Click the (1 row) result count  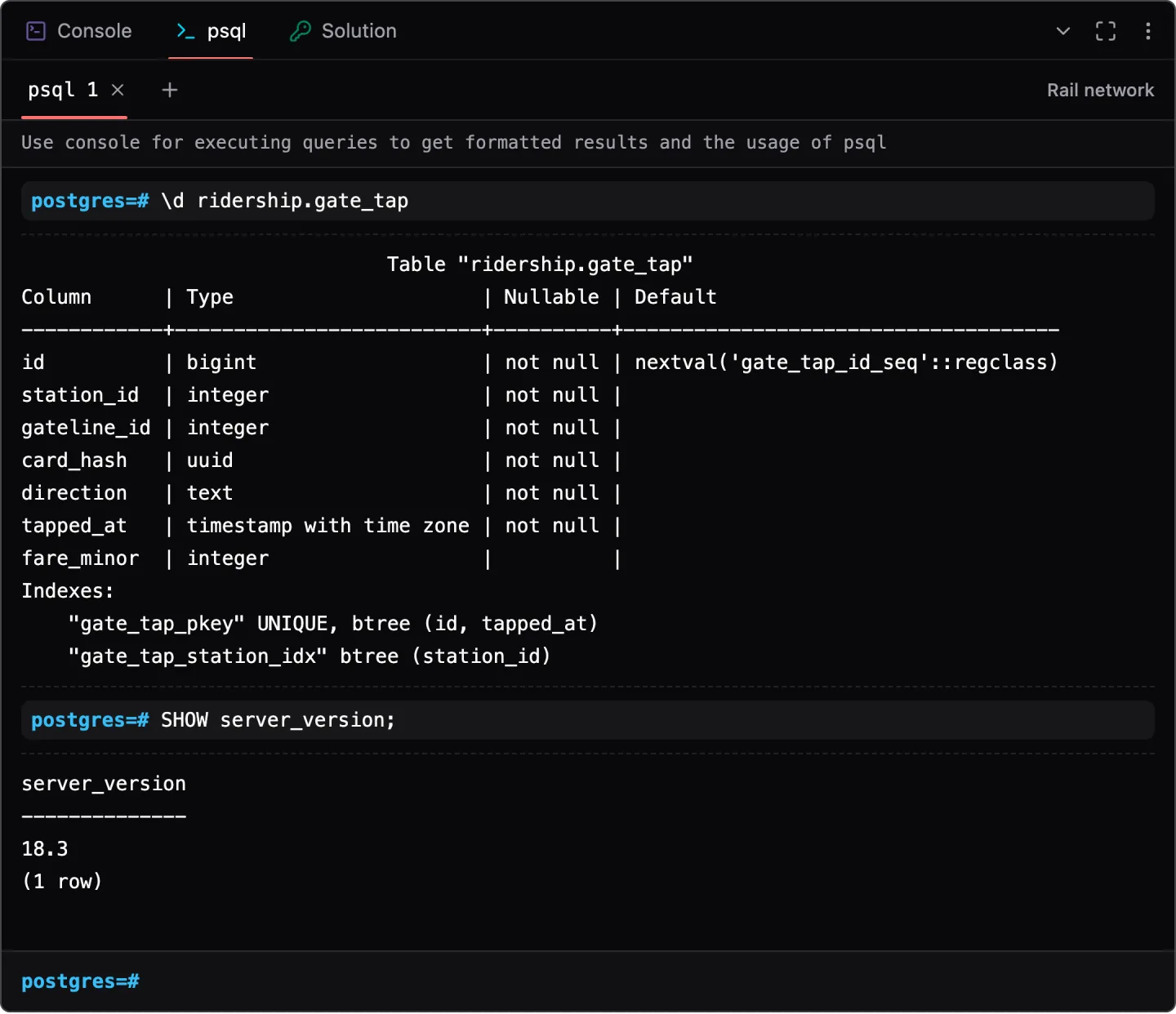click(x=62, y=882)
